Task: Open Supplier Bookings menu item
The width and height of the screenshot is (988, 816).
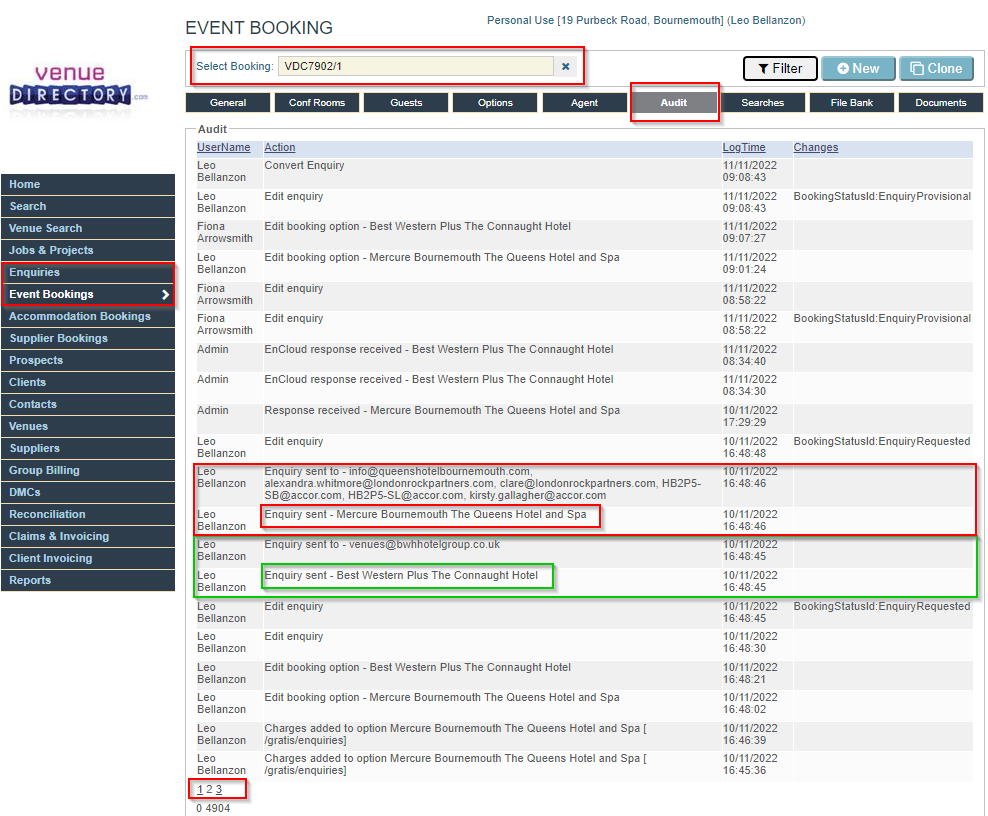Action: (x=88, y=338)
